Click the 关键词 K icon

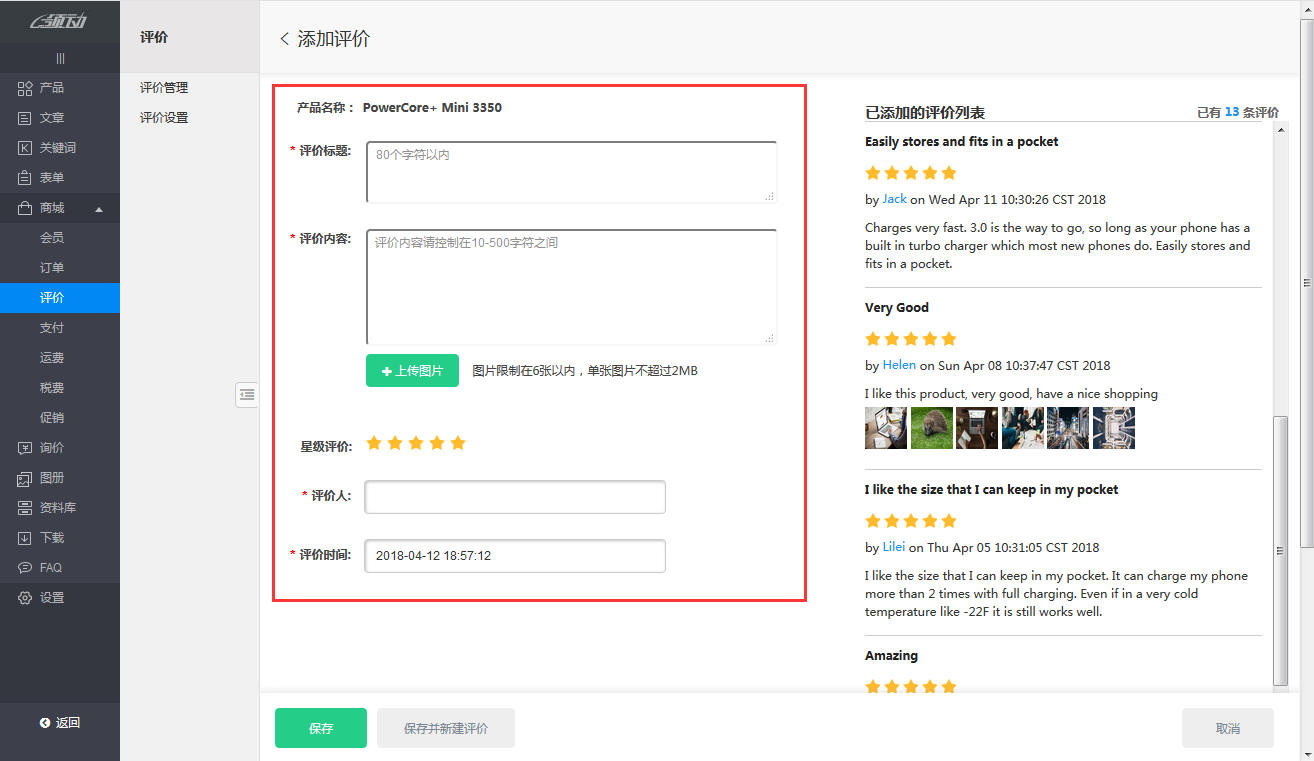click(25, 148)
